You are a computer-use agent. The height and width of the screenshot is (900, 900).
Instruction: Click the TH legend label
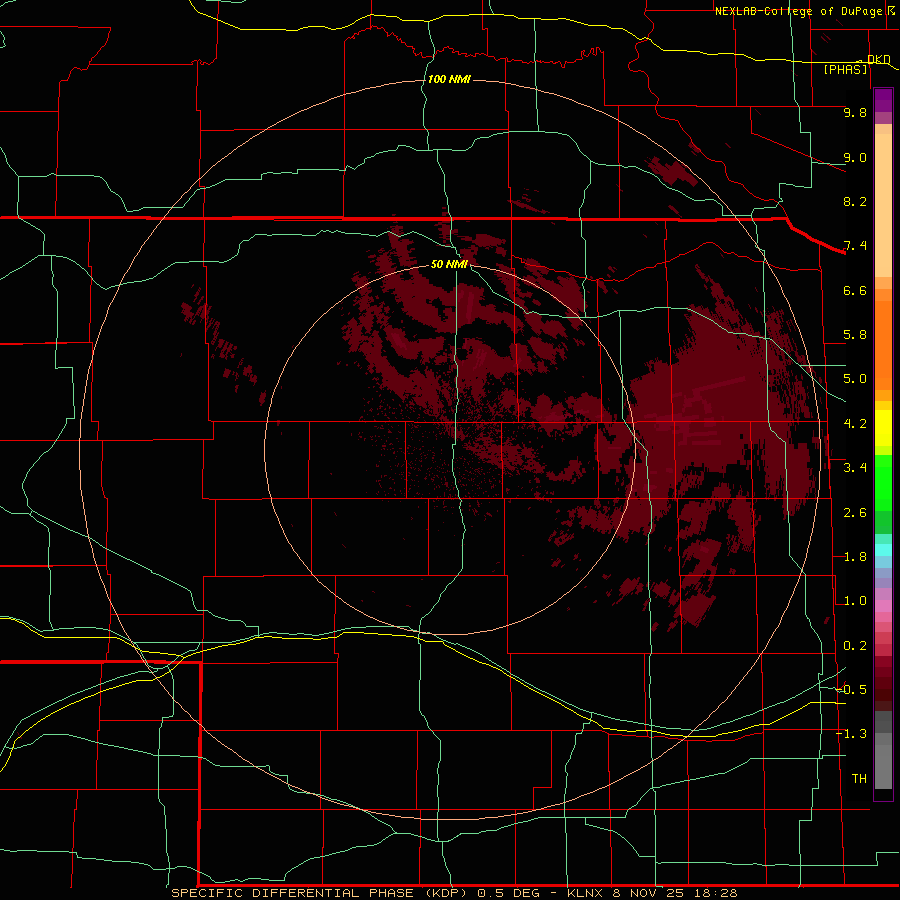859,779
